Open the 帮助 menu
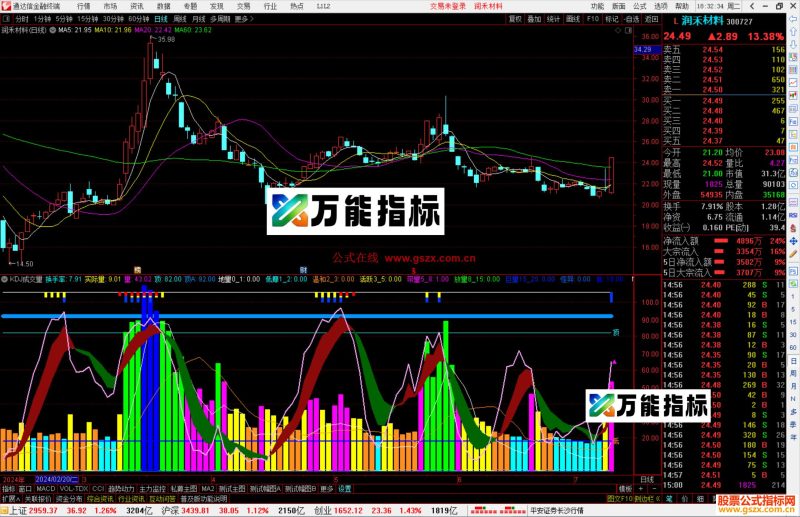The width and height of the screenshot is (800, 517). (682, 6)
